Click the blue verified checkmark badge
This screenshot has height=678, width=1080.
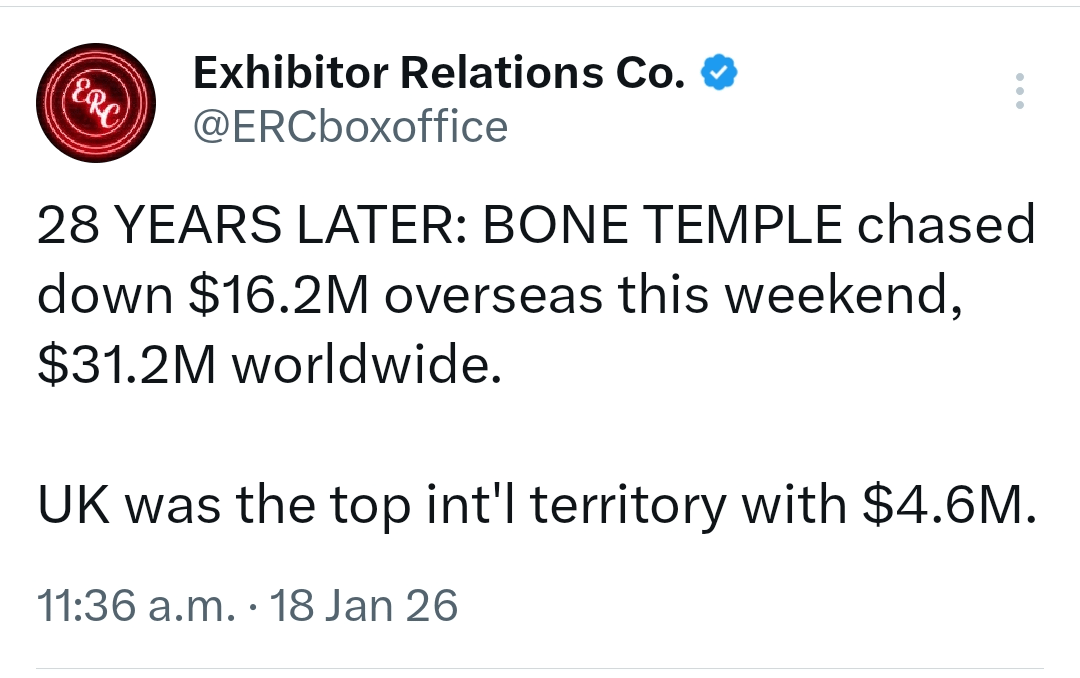(720, 73)
